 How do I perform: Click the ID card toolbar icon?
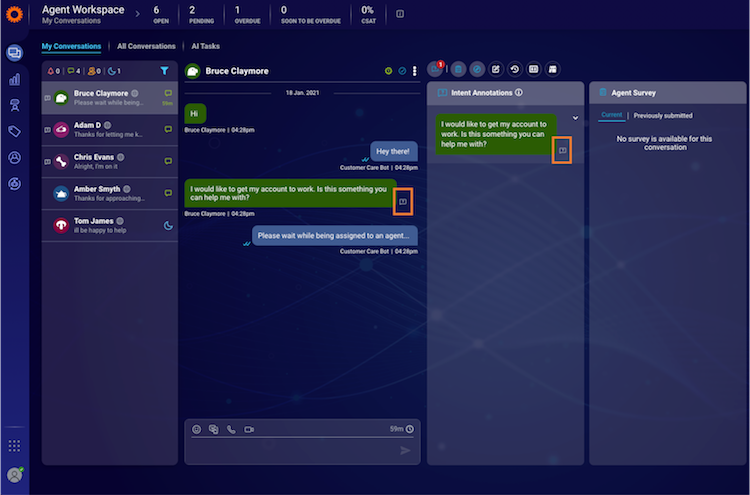533,69
